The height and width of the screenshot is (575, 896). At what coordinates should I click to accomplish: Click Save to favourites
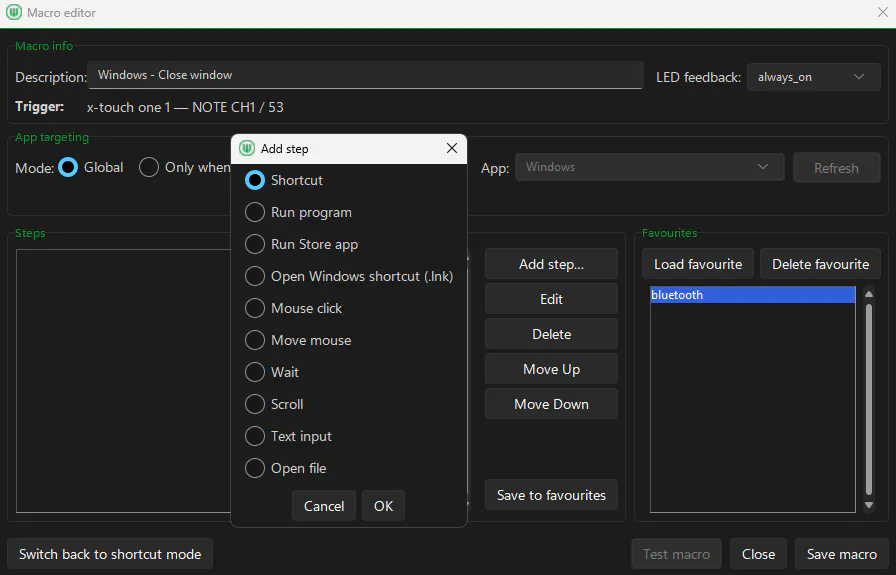551,495
